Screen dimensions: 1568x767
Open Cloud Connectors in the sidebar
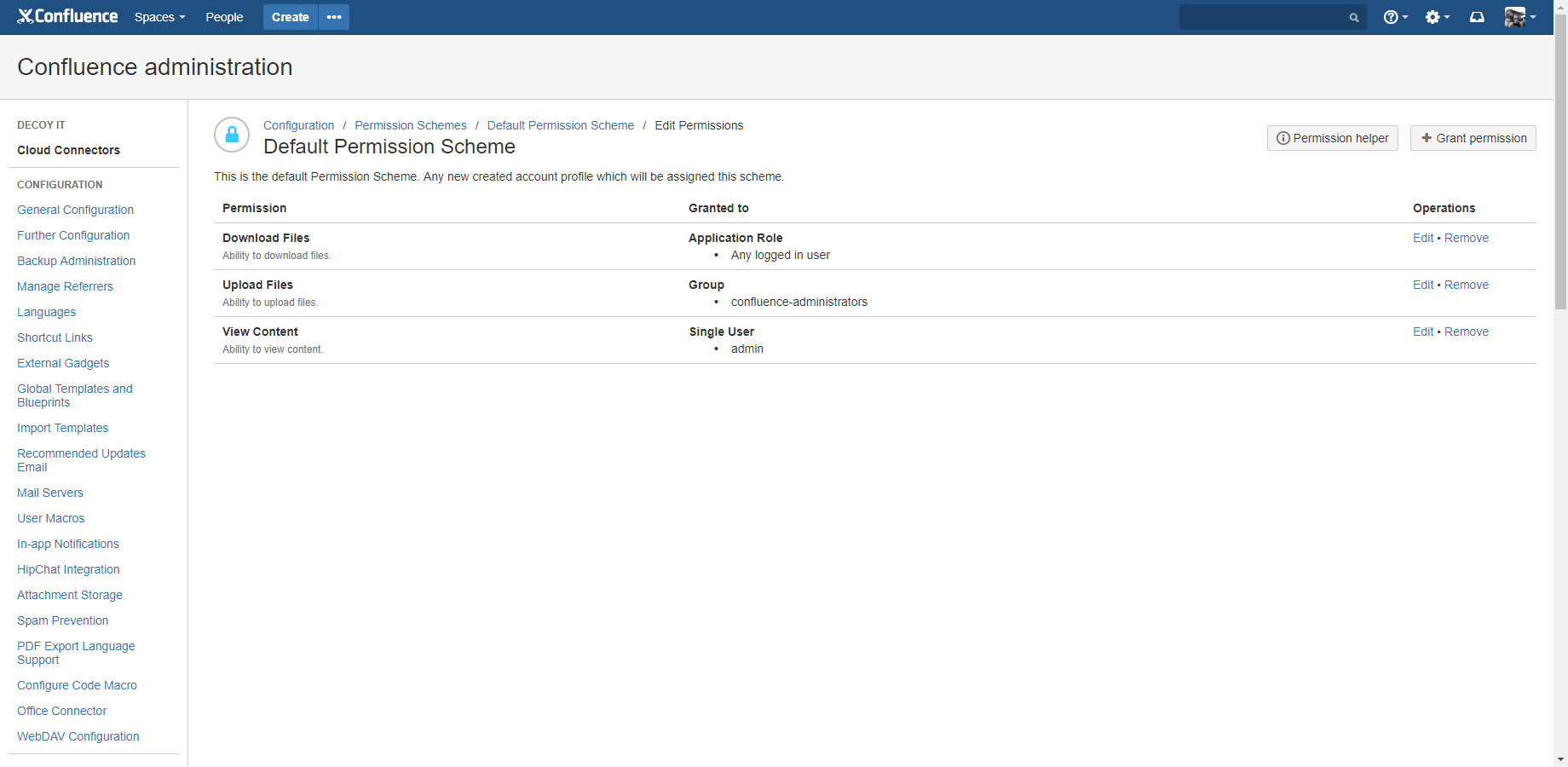point(68,150)
